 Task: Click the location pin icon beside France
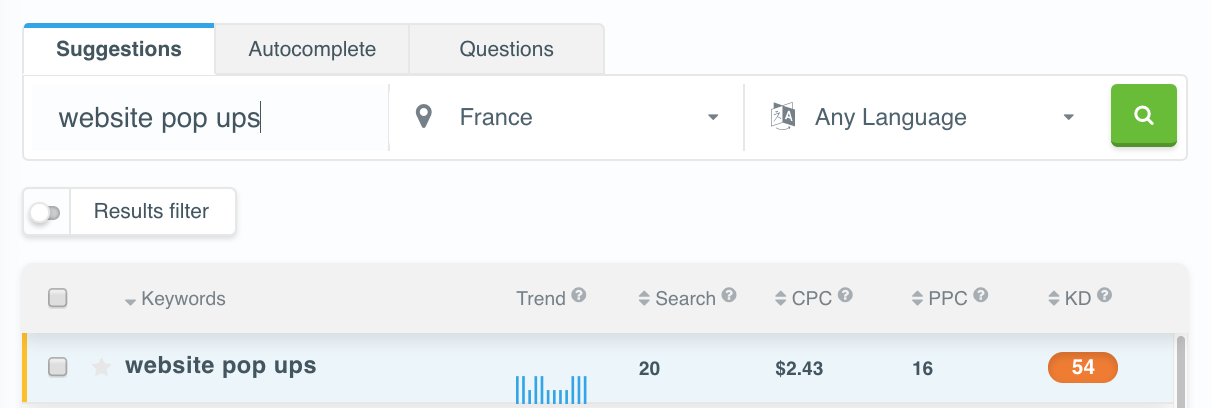pos(424,117)
